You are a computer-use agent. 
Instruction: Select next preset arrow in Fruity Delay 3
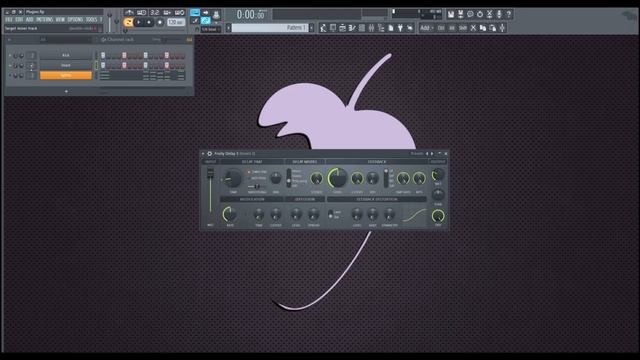coord(432,154)
